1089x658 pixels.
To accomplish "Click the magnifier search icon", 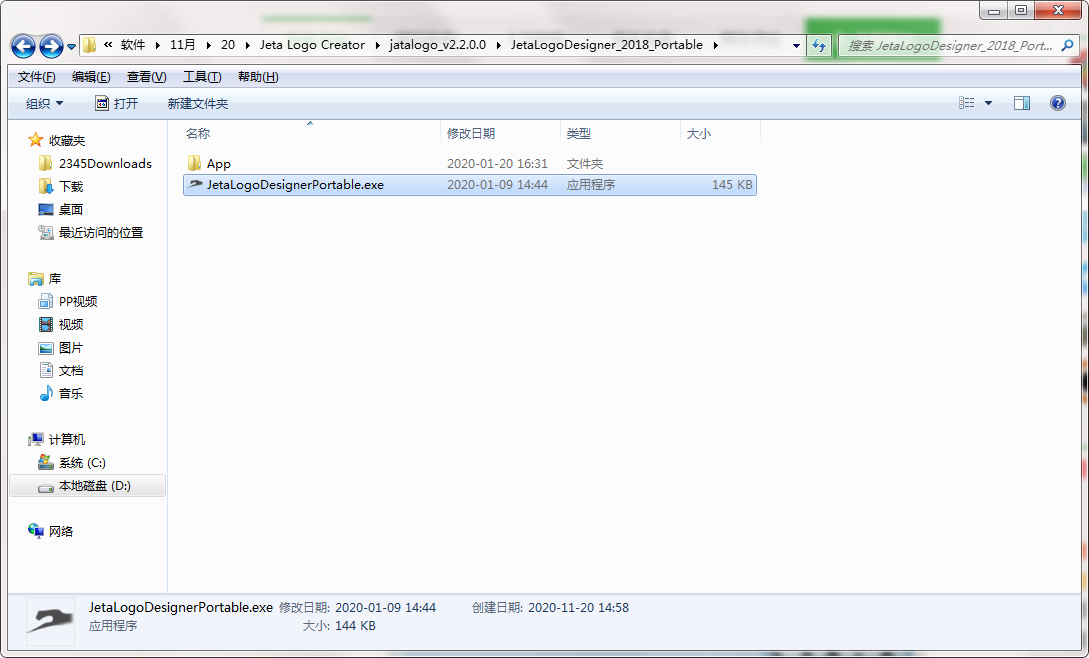I will (1067, 46).
